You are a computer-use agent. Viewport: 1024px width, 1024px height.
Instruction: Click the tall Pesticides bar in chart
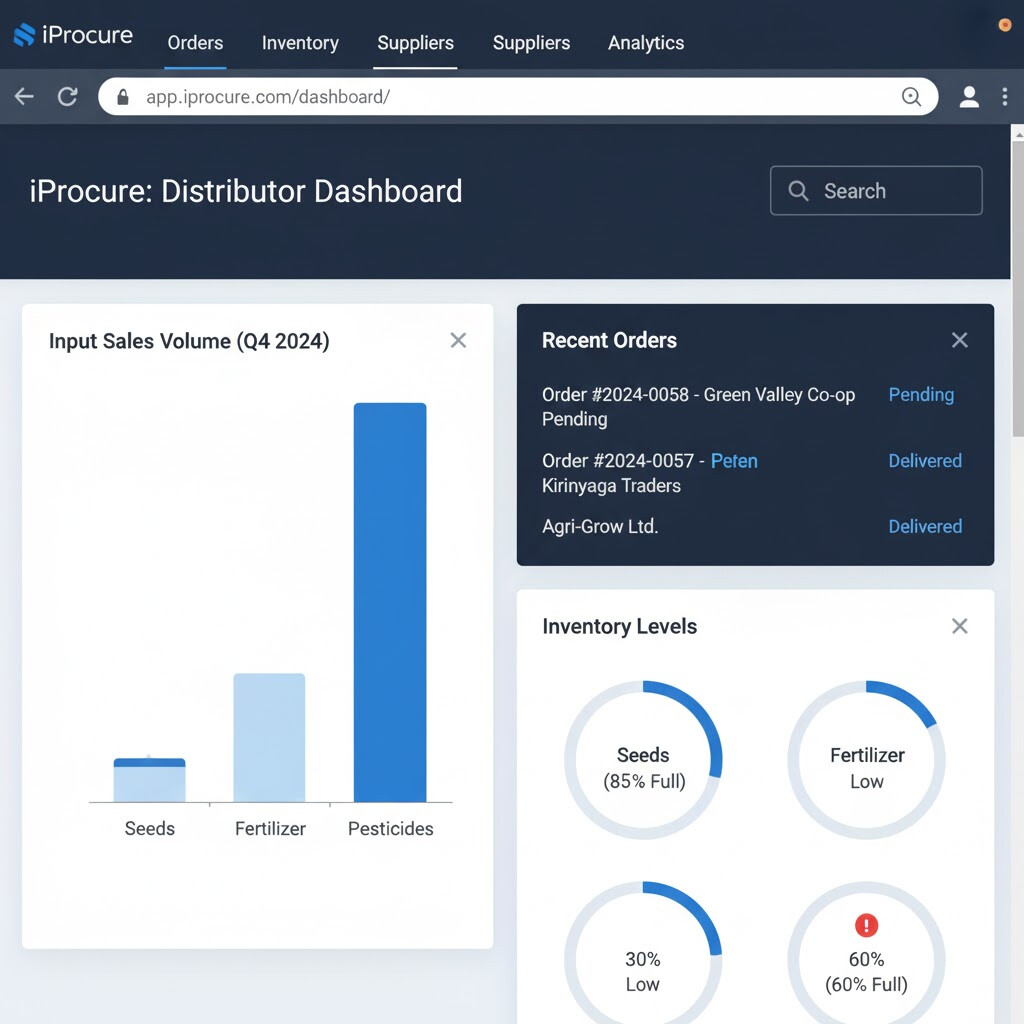point(390,602)
